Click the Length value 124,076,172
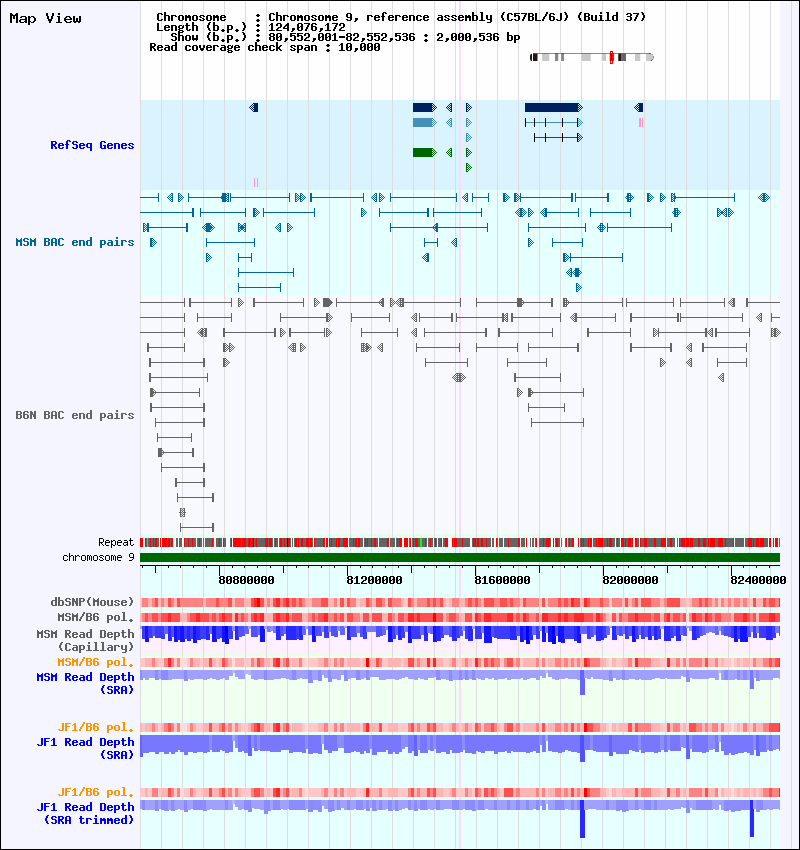 pos(307,27)
